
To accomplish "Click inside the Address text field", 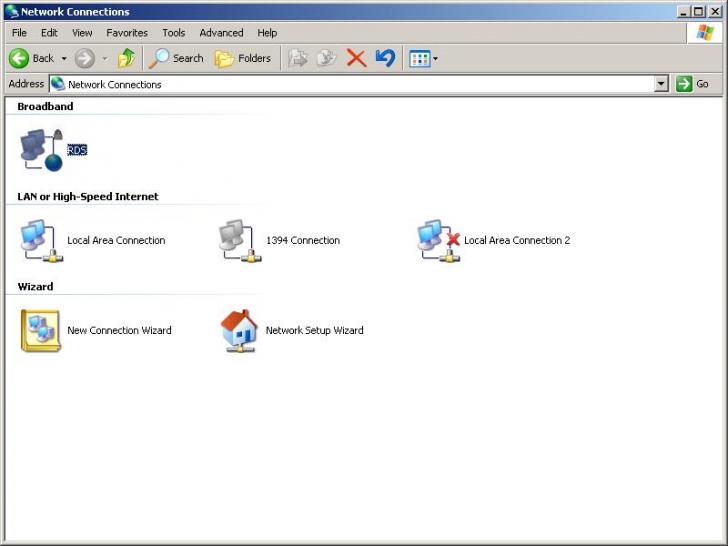I will coord(350,85).
